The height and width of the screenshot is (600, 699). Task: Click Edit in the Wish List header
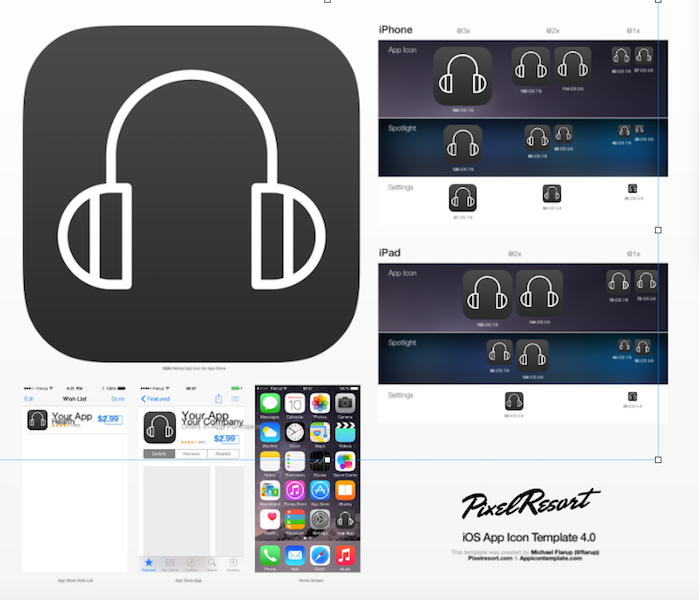pyautogui.click(x=29, y=398)
